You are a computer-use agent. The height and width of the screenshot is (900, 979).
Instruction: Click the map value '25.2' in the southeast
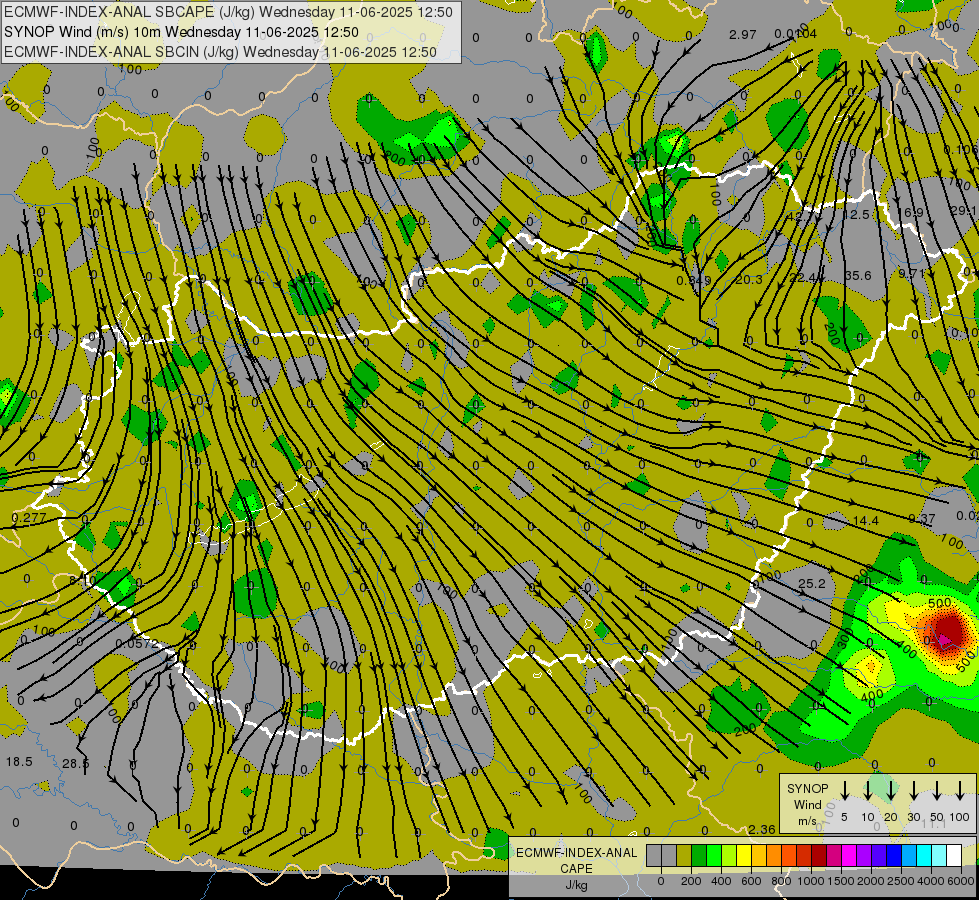coord(812,583)
